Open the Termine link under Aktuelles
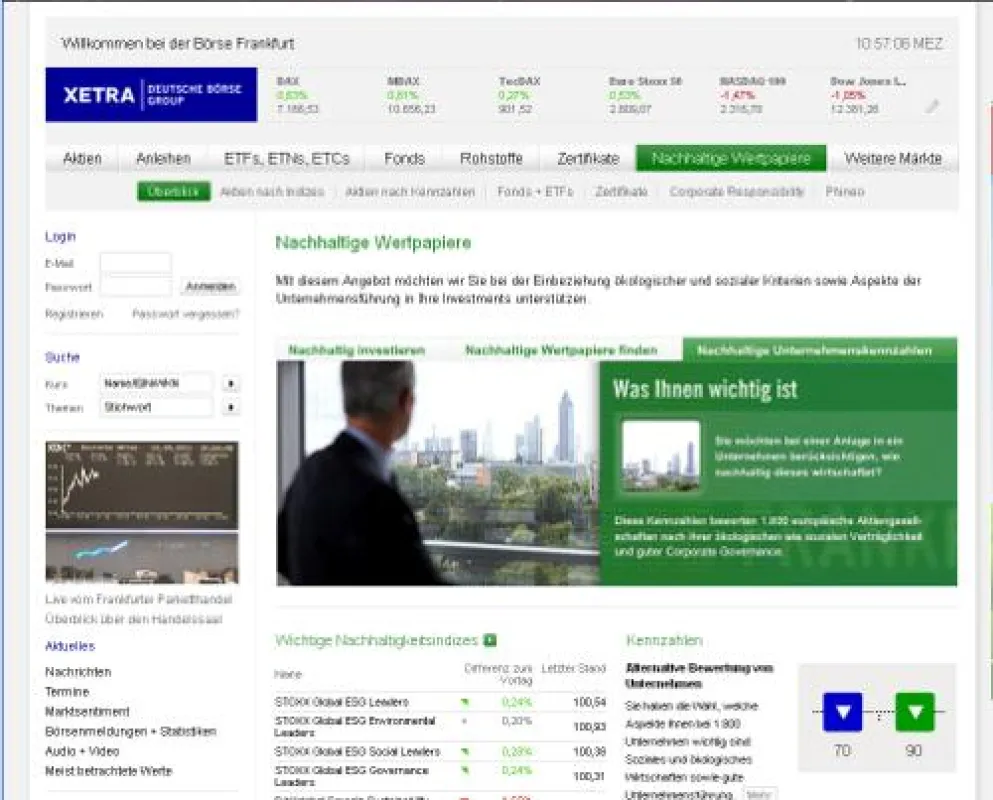This screenshot has height=800, width=993. [67, 692]
